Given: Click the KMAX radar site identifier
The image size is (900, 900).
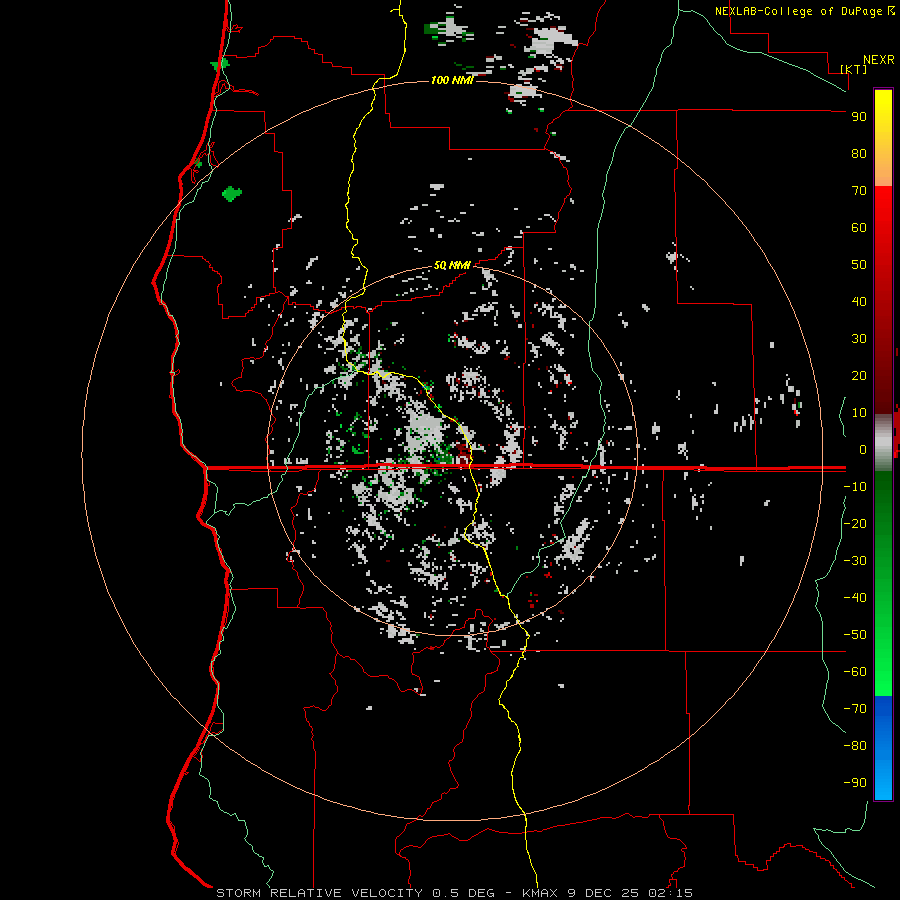Looking at the screenshot, I should click(x=540, y=893).
